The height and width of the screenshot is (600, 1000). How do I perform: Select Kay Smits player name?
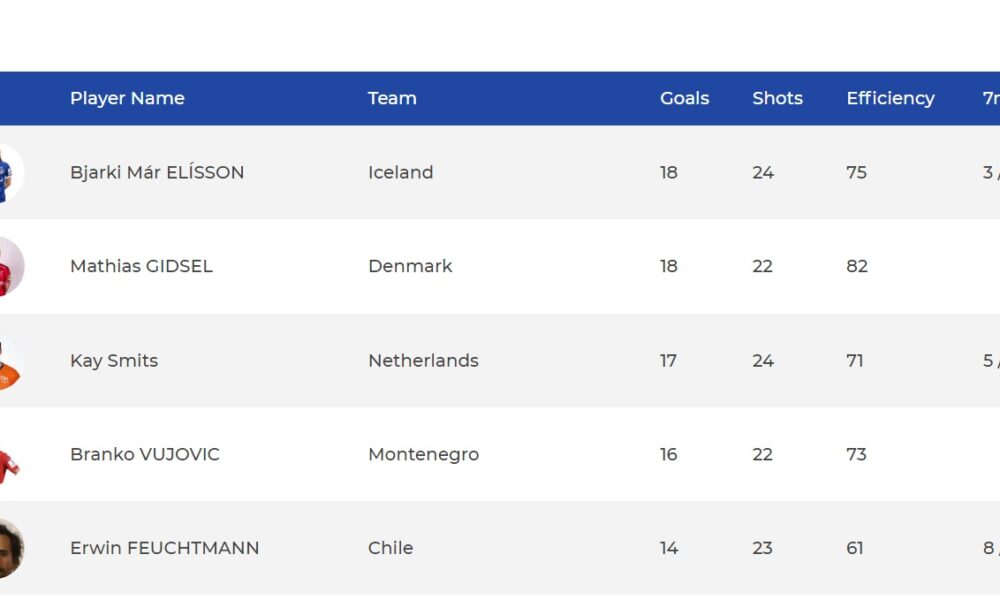pos(114,361)
